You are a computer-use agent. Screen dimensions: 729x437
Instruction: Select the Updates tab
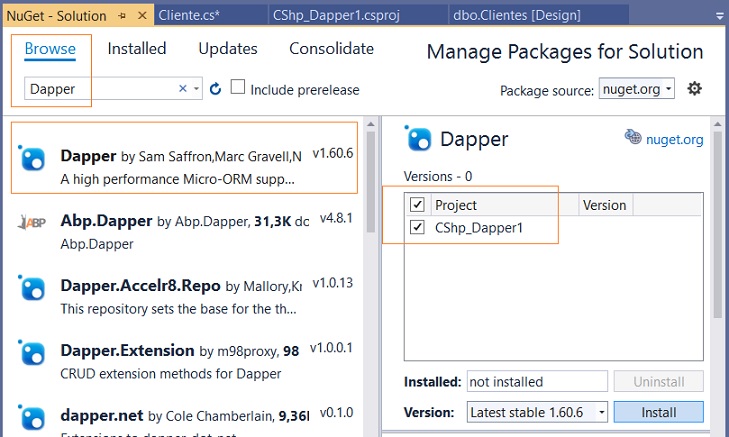tap(228, 48)
